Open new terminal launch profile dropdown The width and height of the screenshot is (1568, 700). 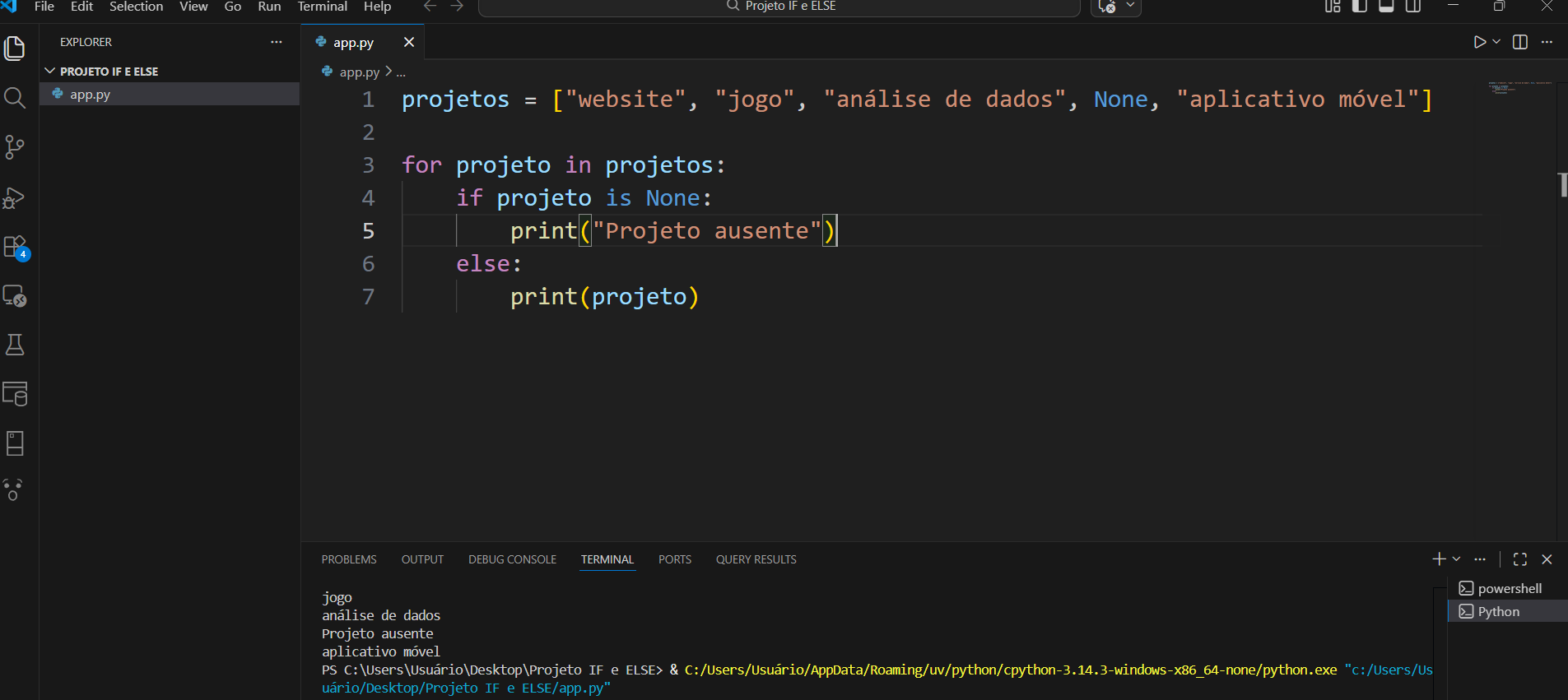pyautogui.click(x=1457, y=559)
